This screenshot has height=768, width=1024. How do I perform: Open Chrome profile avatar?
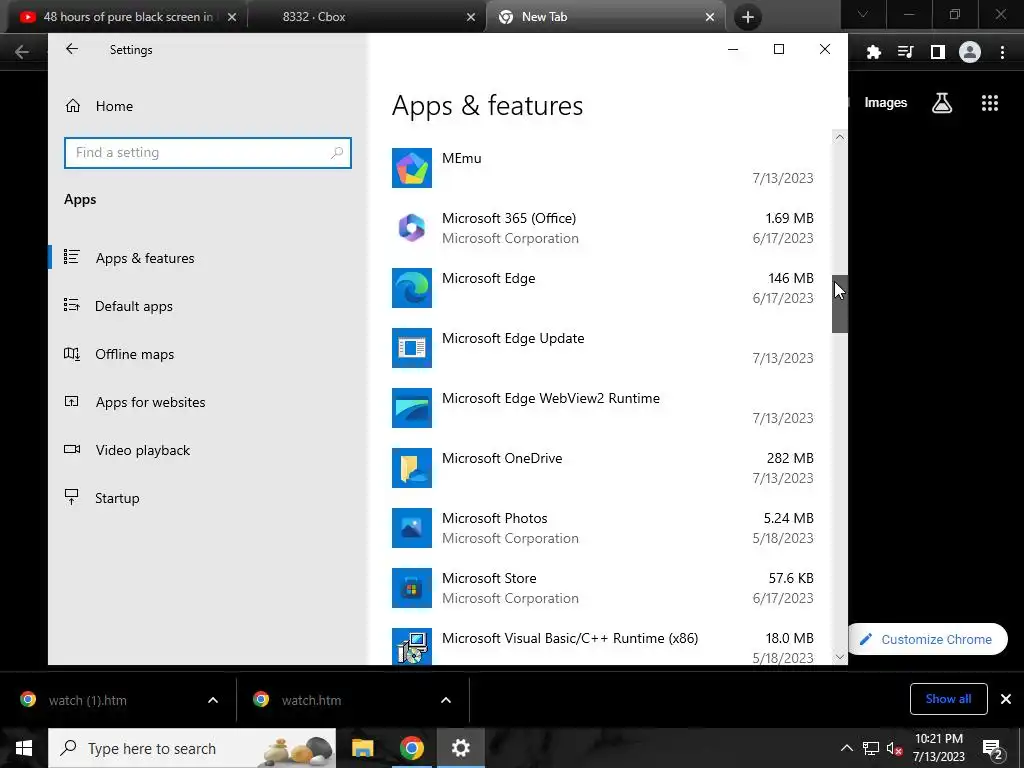[x=970, y=52]
